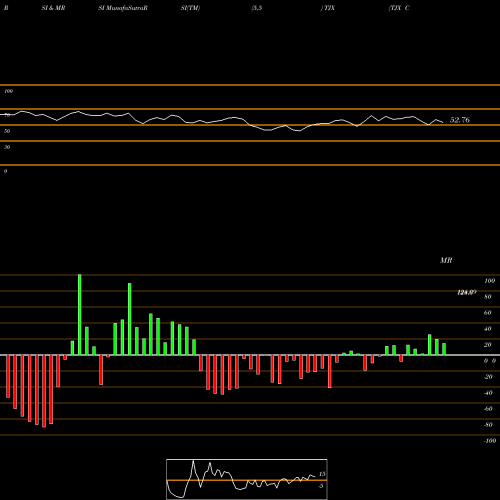This screenshot has width=500, height=500.
Task: Click MR axis label -80 on right
Action: 488,425
